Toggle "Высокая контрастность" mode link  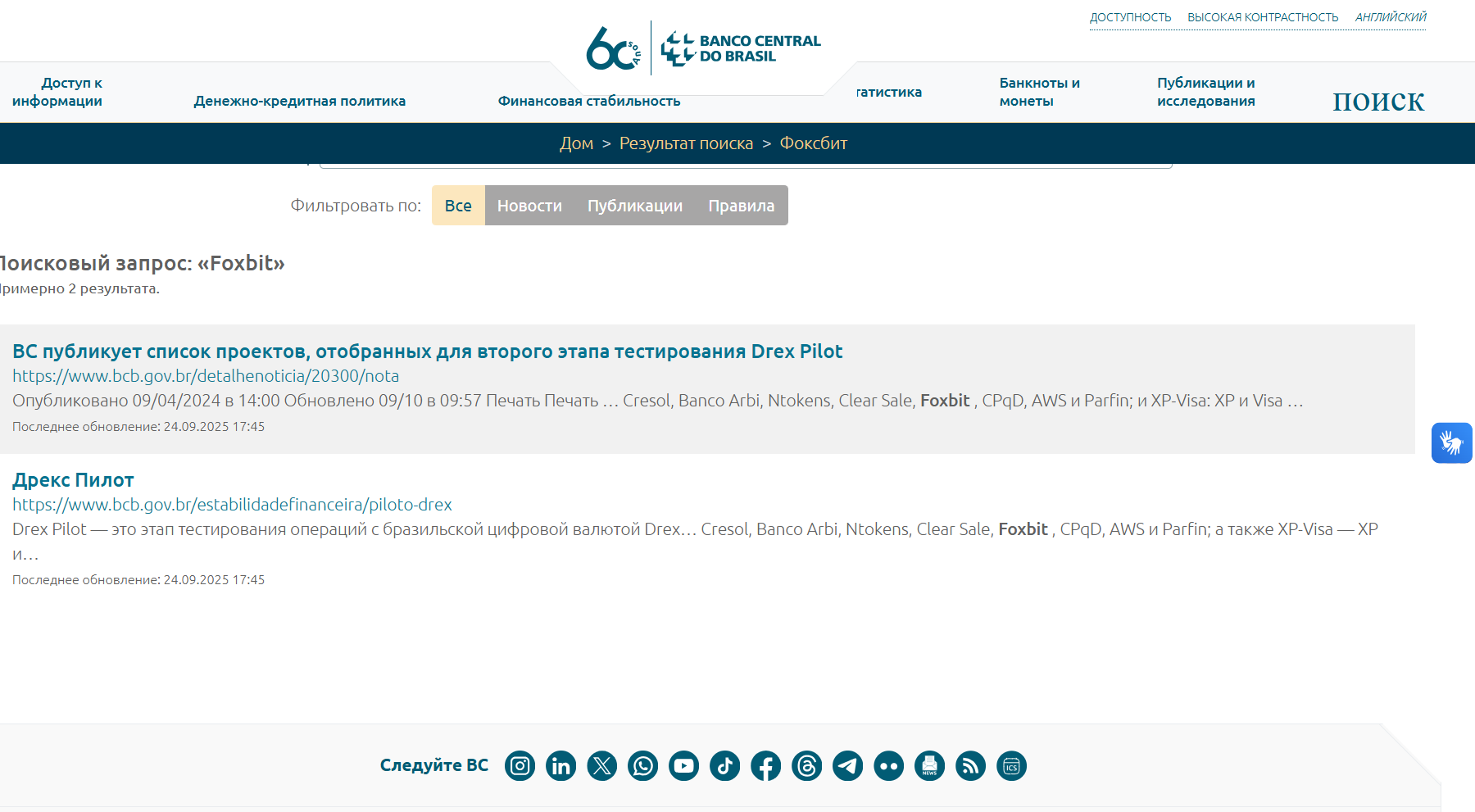click(1262, 17)
